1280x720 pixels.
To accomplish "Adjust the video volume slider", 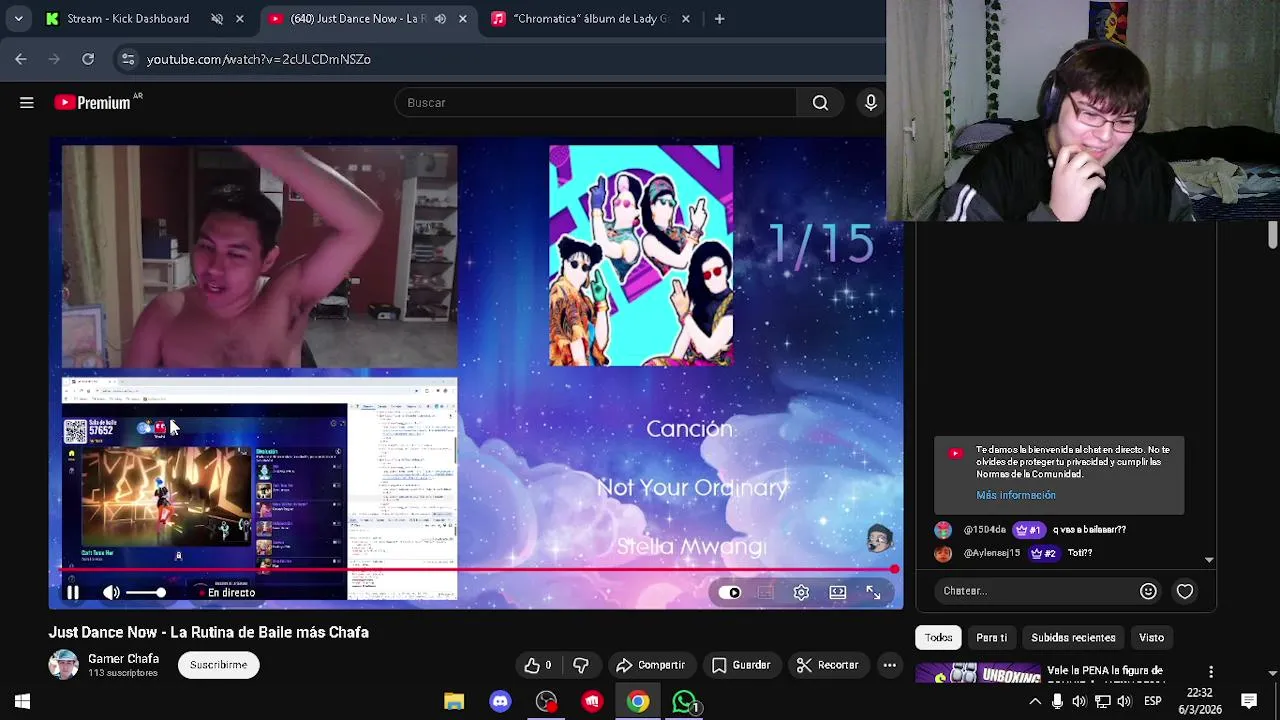I will click(146, 593).
